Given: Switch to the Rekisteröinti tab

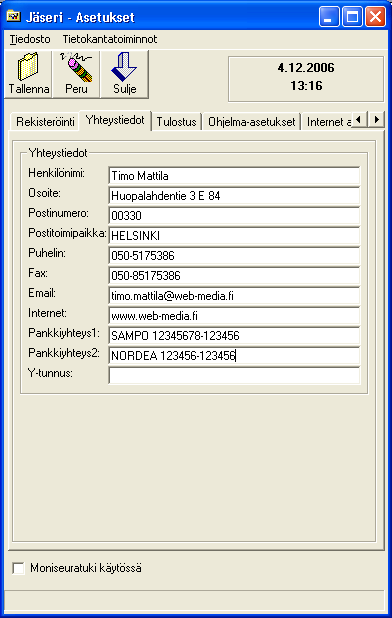Looking at the screenshot, I should [45, 122].
